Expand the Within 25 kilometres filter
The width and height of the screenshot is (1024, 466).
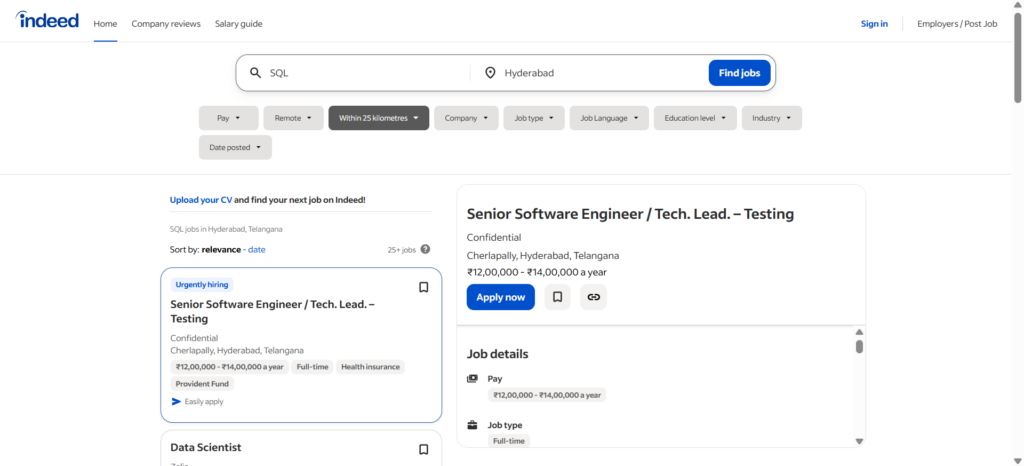tap(379, 118)
